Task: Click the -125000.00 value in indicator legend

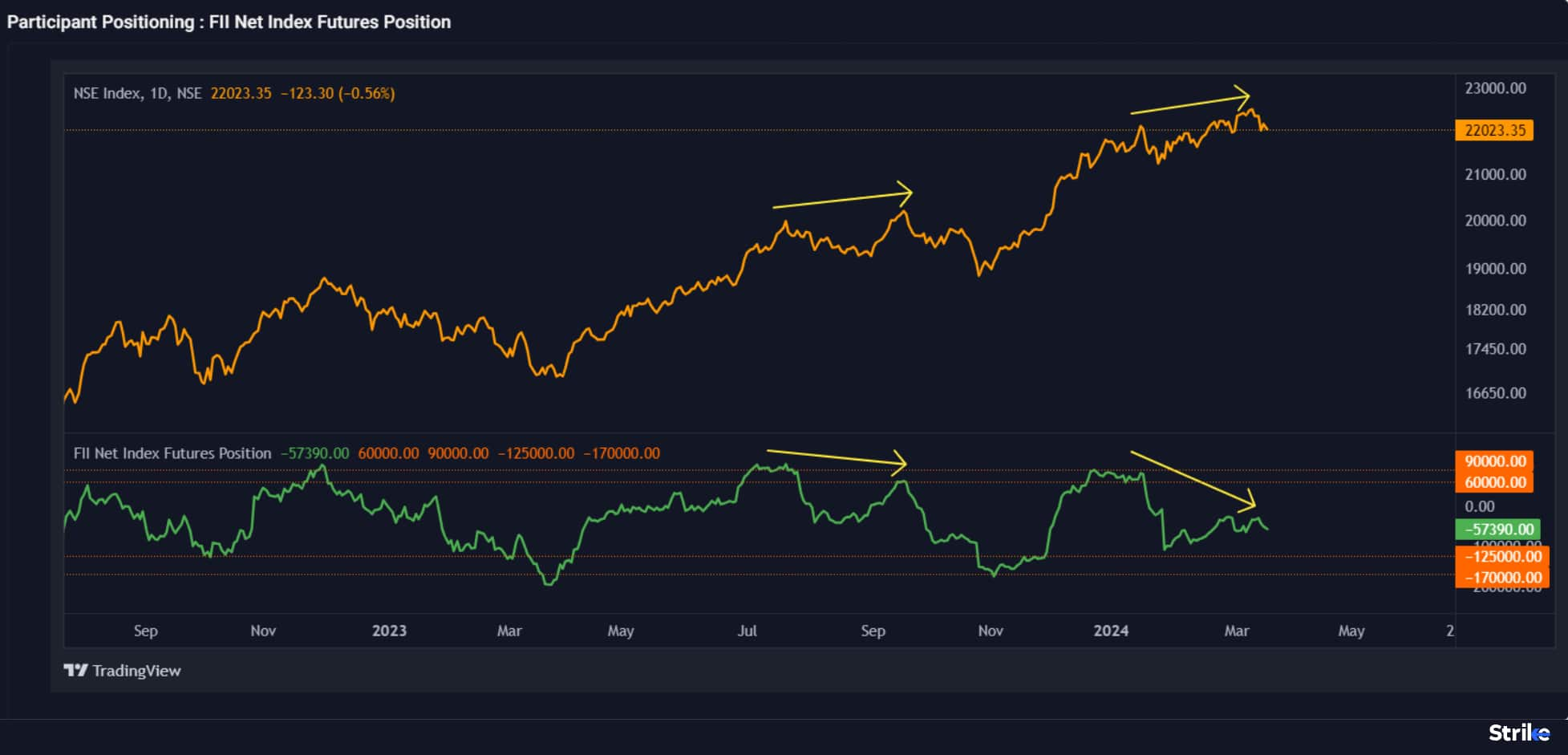Action: pyautogui.click(x=536, y=453)
